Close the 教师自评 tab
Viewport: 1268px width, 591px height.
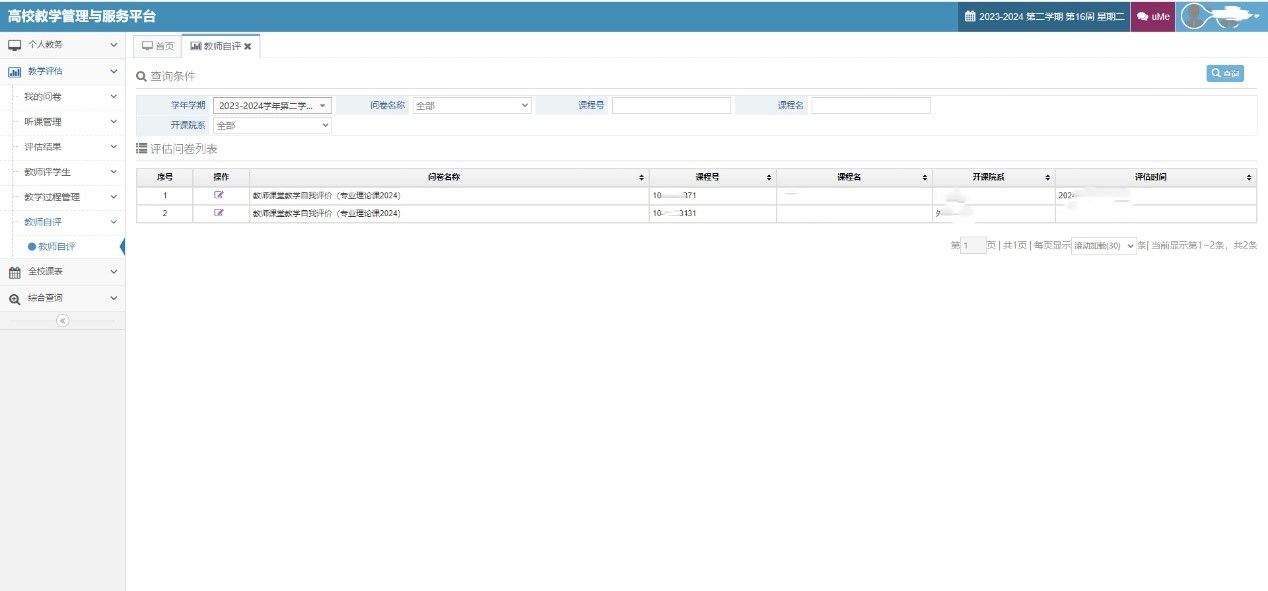click(248, 46)
